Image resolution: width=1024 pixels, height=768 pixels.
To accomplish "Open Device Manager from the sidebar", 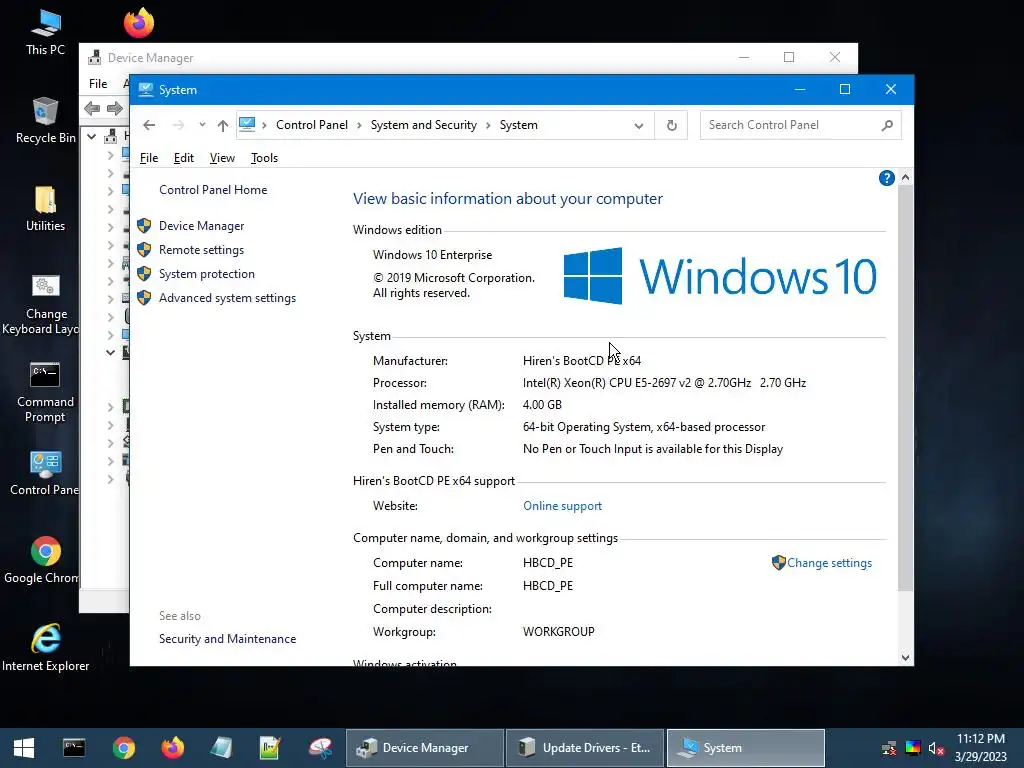I will (202, 226).
